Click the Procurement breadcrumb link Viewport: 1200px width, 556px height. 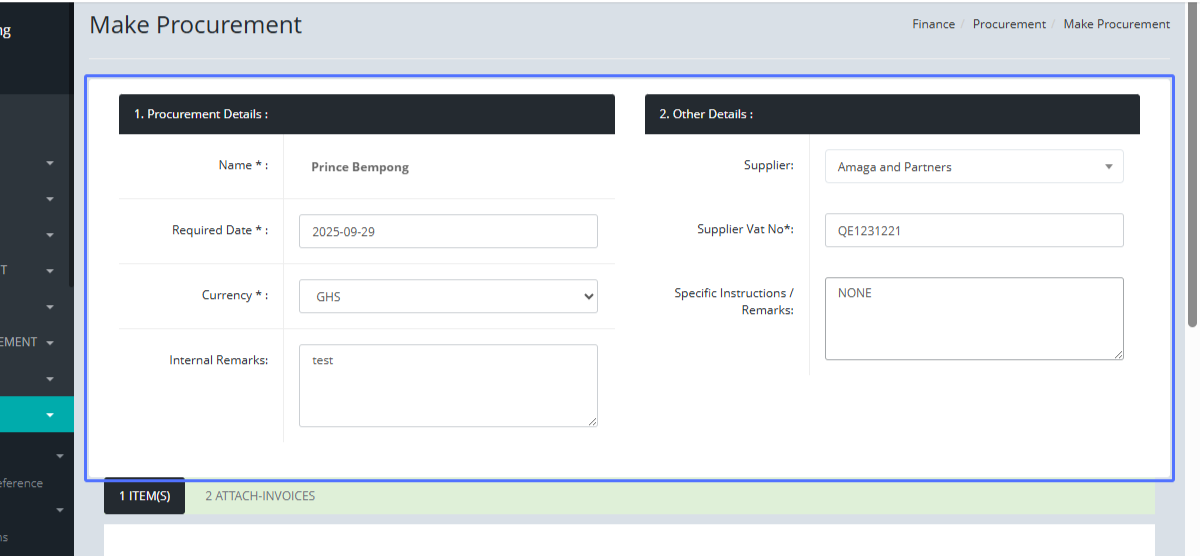click(1009, 24)
